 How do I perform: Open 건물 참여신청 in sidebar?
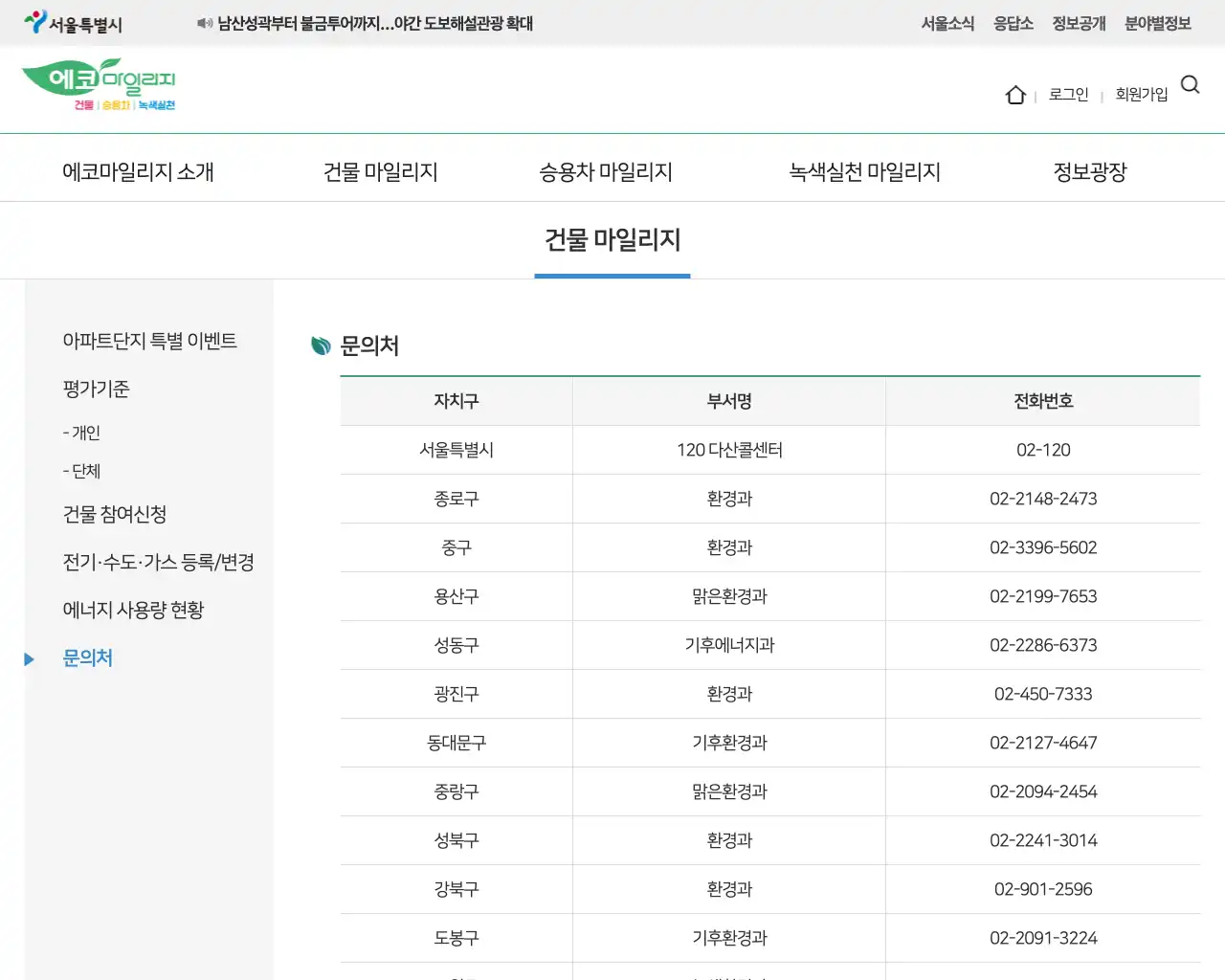(x=115, y=514)
